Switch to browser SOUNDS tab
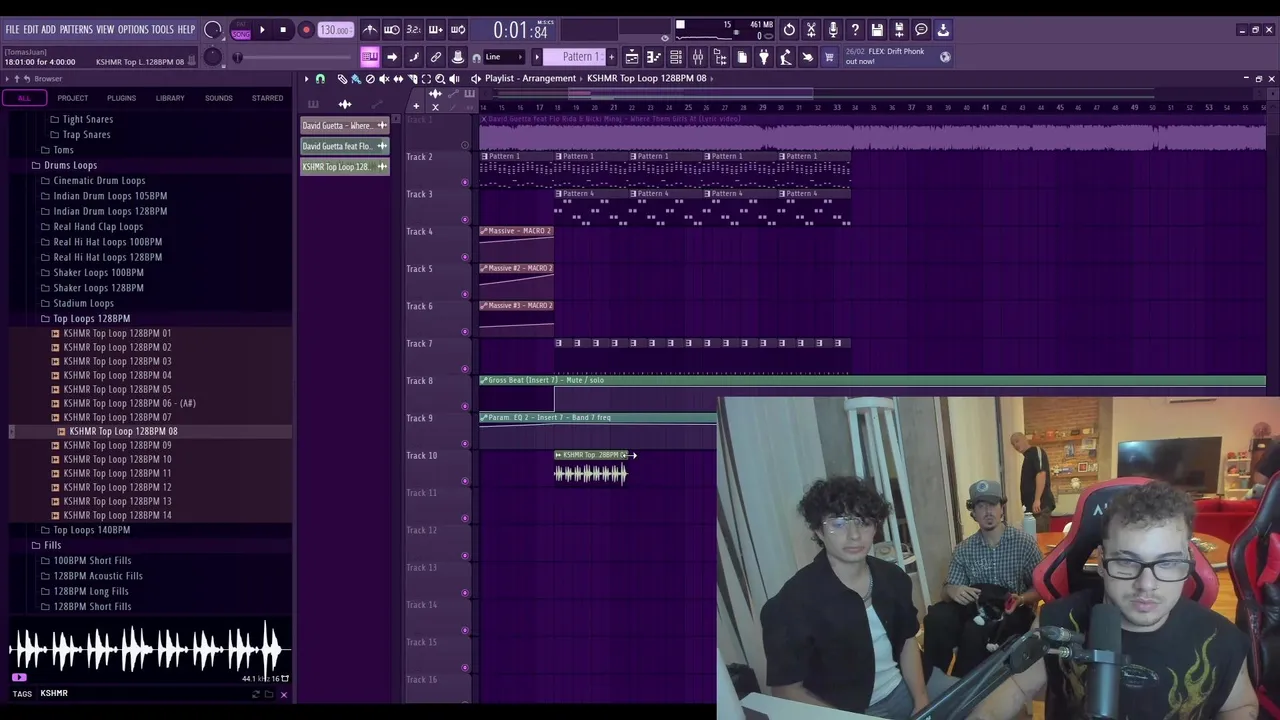This screenshot has width=1280, height=720. pyautogui.click(x=218, y=98)
